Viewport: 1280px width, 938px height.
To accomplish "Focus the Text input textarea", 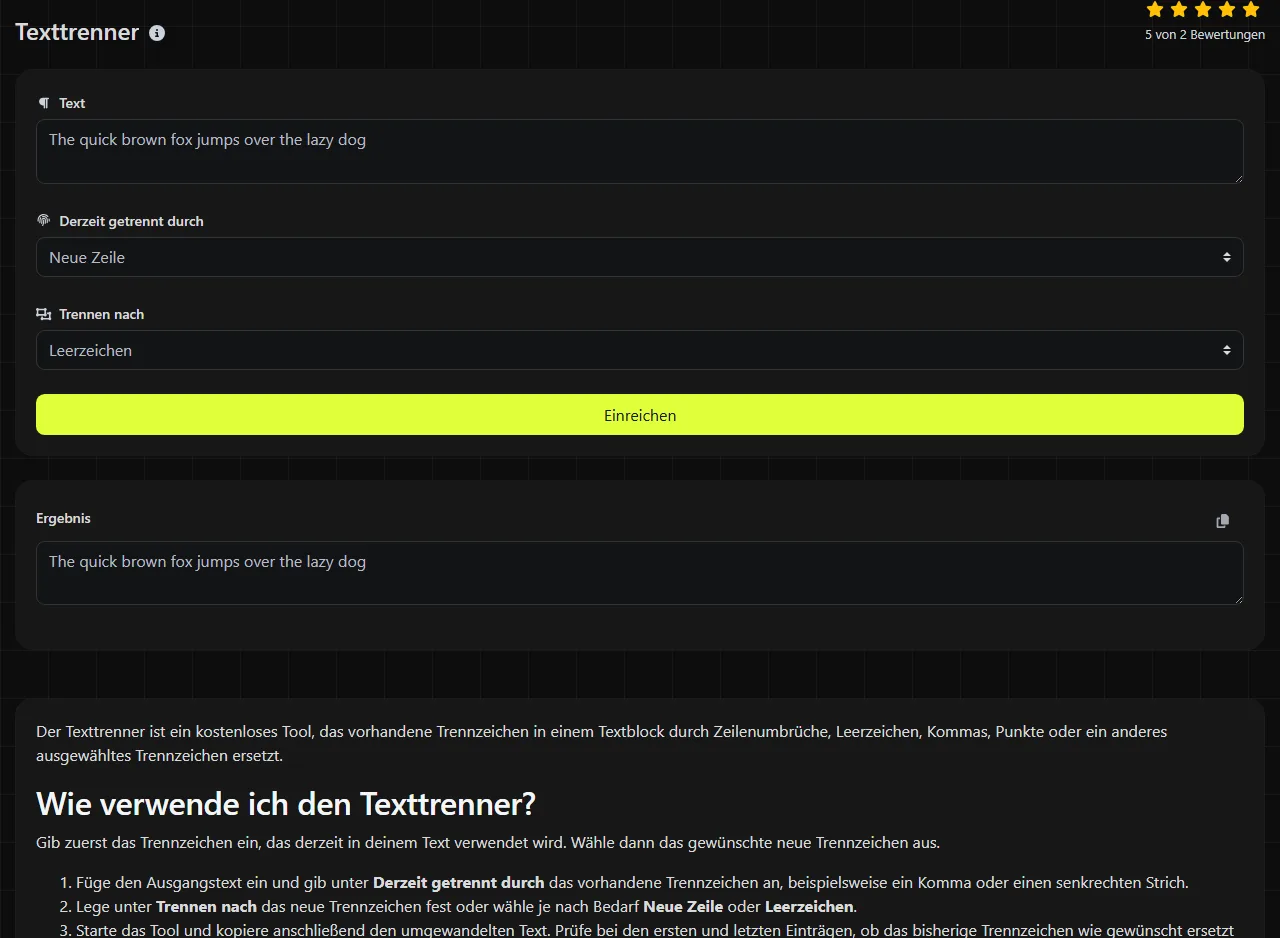I will [640, 152].
